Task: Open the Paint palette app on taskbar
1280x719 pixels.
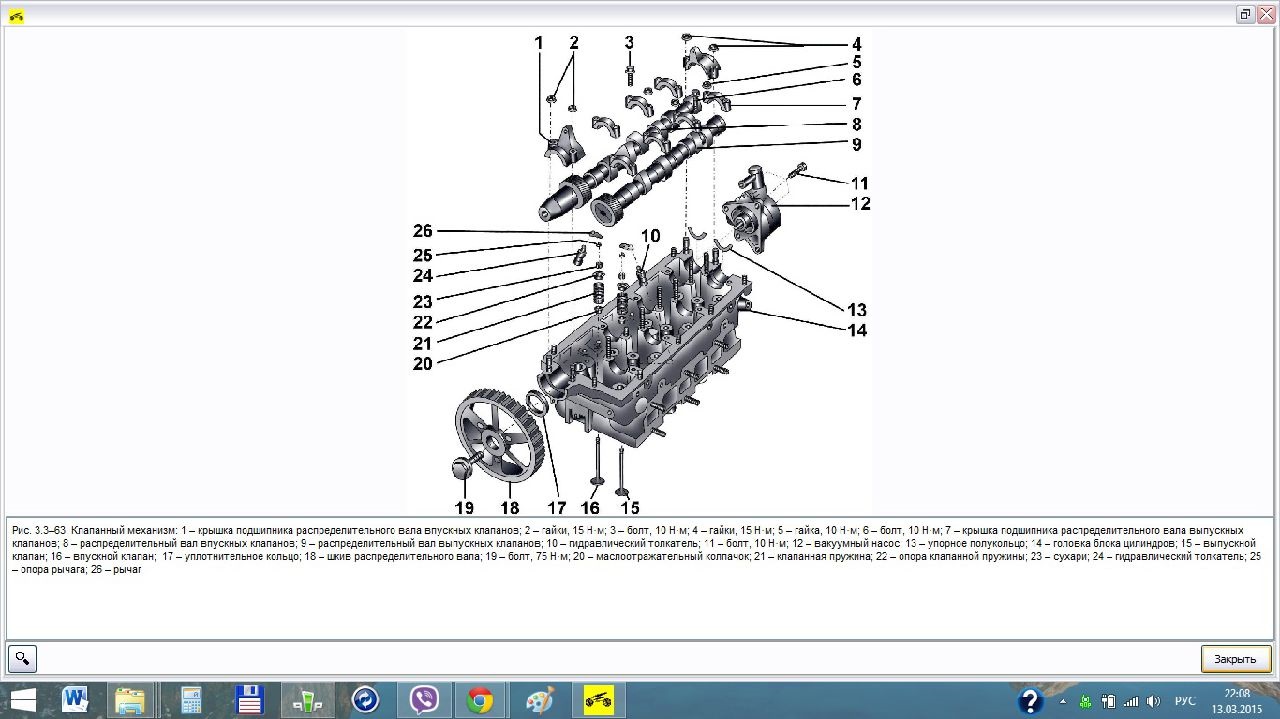Action: pyautogui.click(x=539, y=700)
